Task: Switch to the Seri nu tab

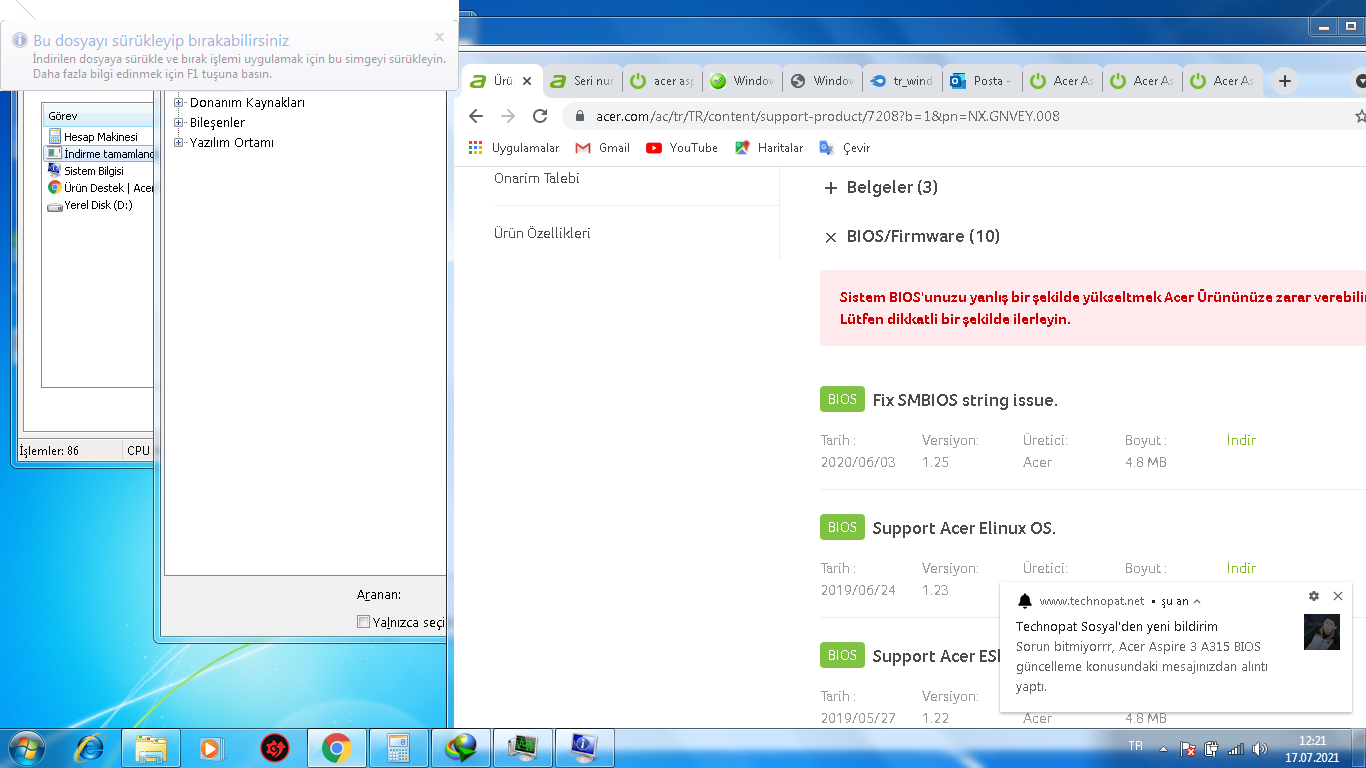Action: coord(582,81)
